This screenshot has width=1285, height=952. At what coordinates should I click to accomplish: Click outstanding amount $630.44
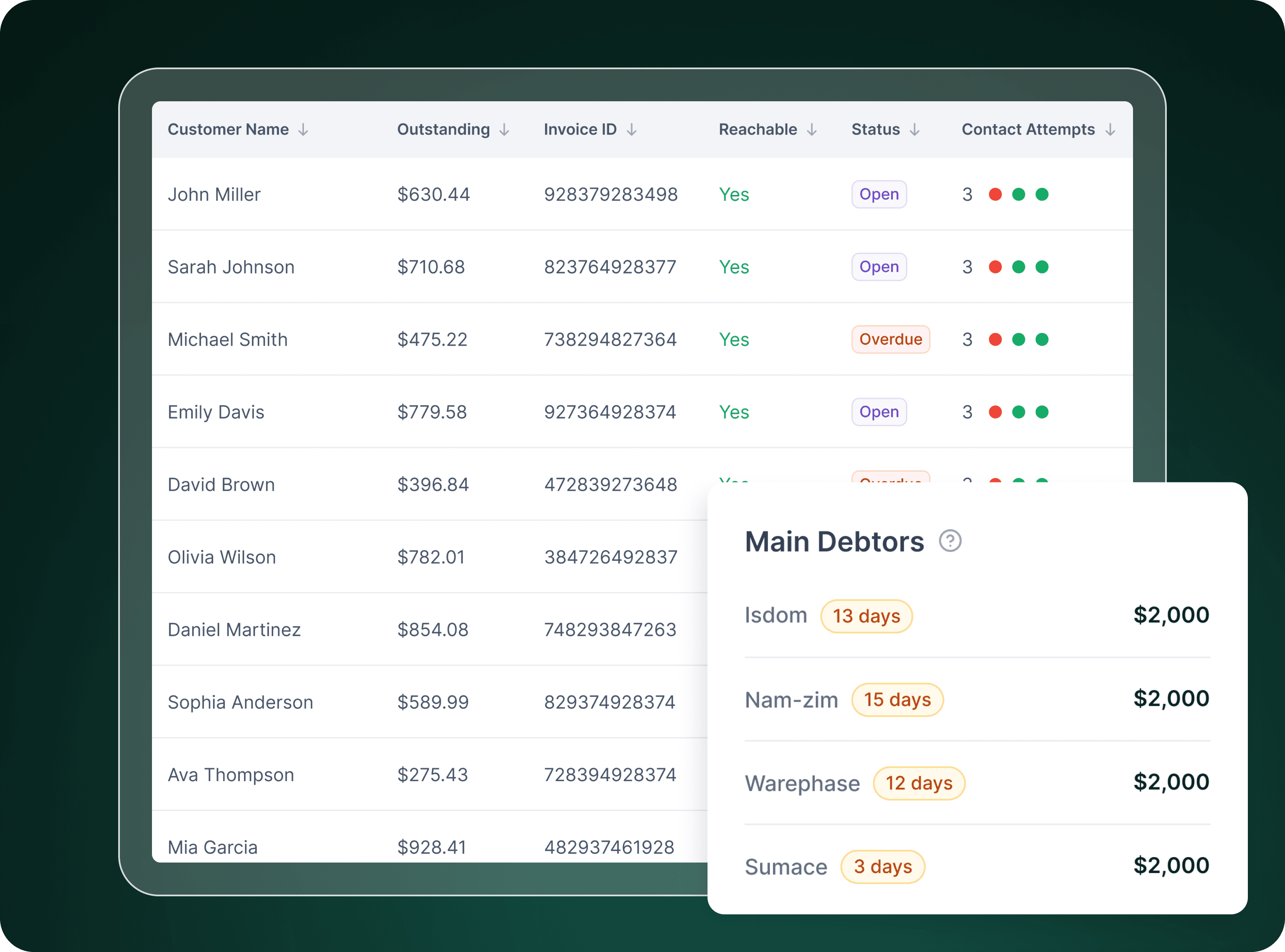coord(434,195)
